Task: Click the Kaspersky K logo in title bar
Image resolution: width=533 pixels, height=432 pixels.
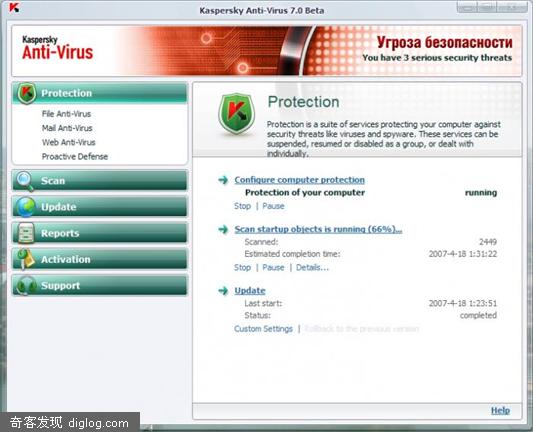Action: (x=14, y=7)
